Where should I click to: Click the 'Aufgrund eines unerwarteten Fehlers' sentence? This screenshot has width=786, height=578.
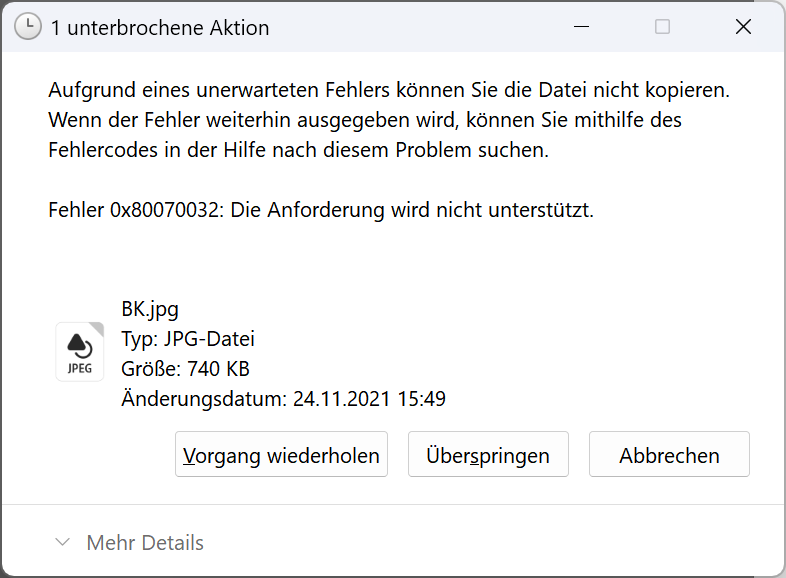click(389, 90)
